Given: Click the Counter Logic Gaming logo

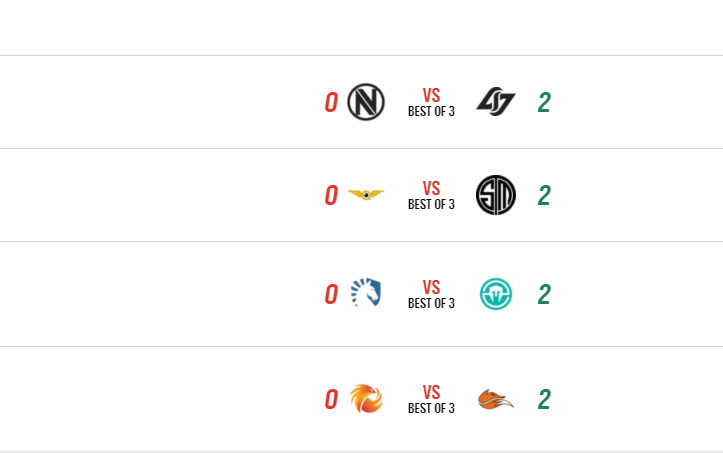Looking at the screenshot, I should tap(495, 102).
